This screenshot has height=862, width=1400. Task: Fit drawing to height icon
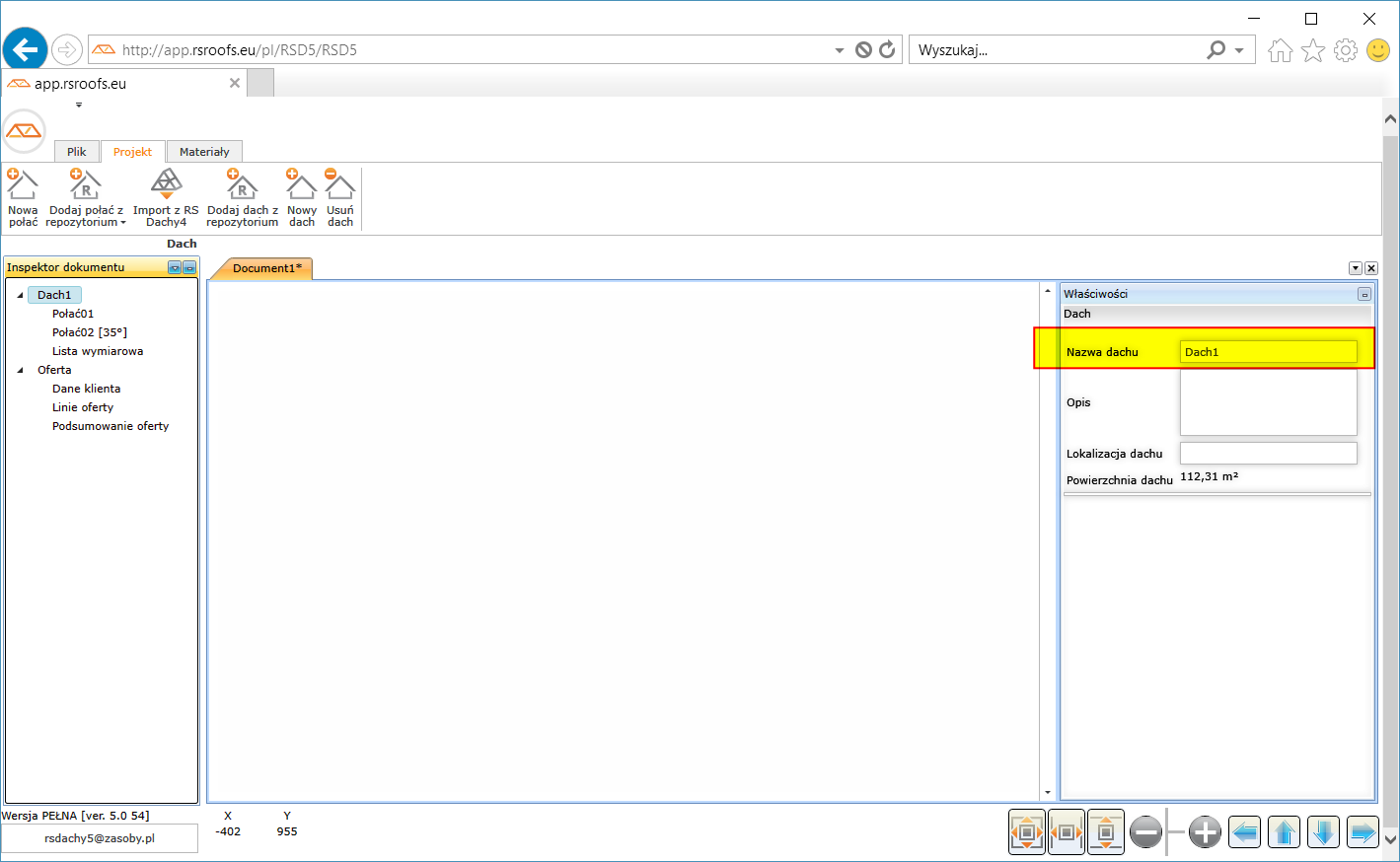tap(1106, 832)
